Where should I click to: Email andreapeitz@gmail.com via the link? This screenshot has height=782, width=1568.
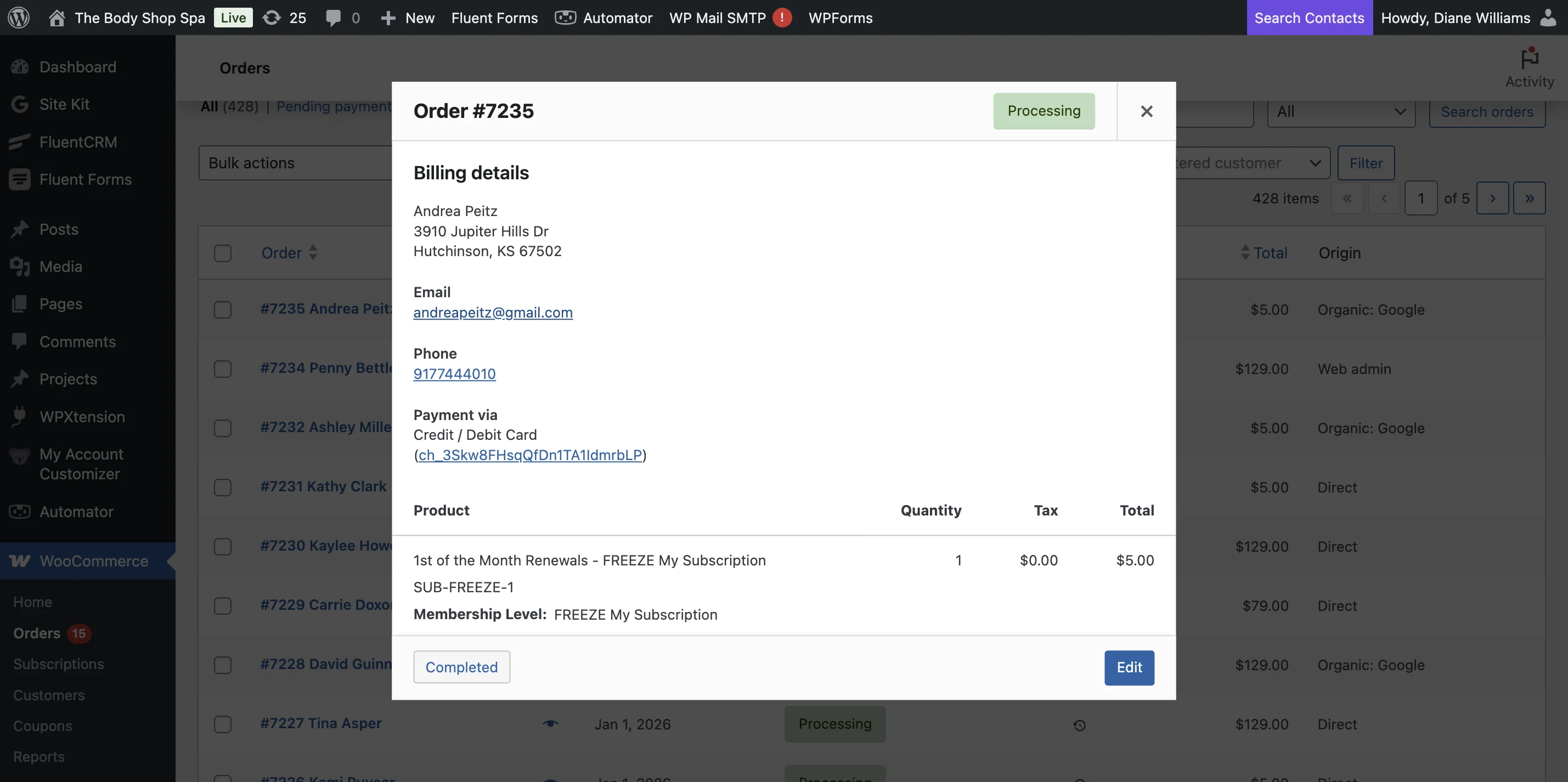point(493,313)
